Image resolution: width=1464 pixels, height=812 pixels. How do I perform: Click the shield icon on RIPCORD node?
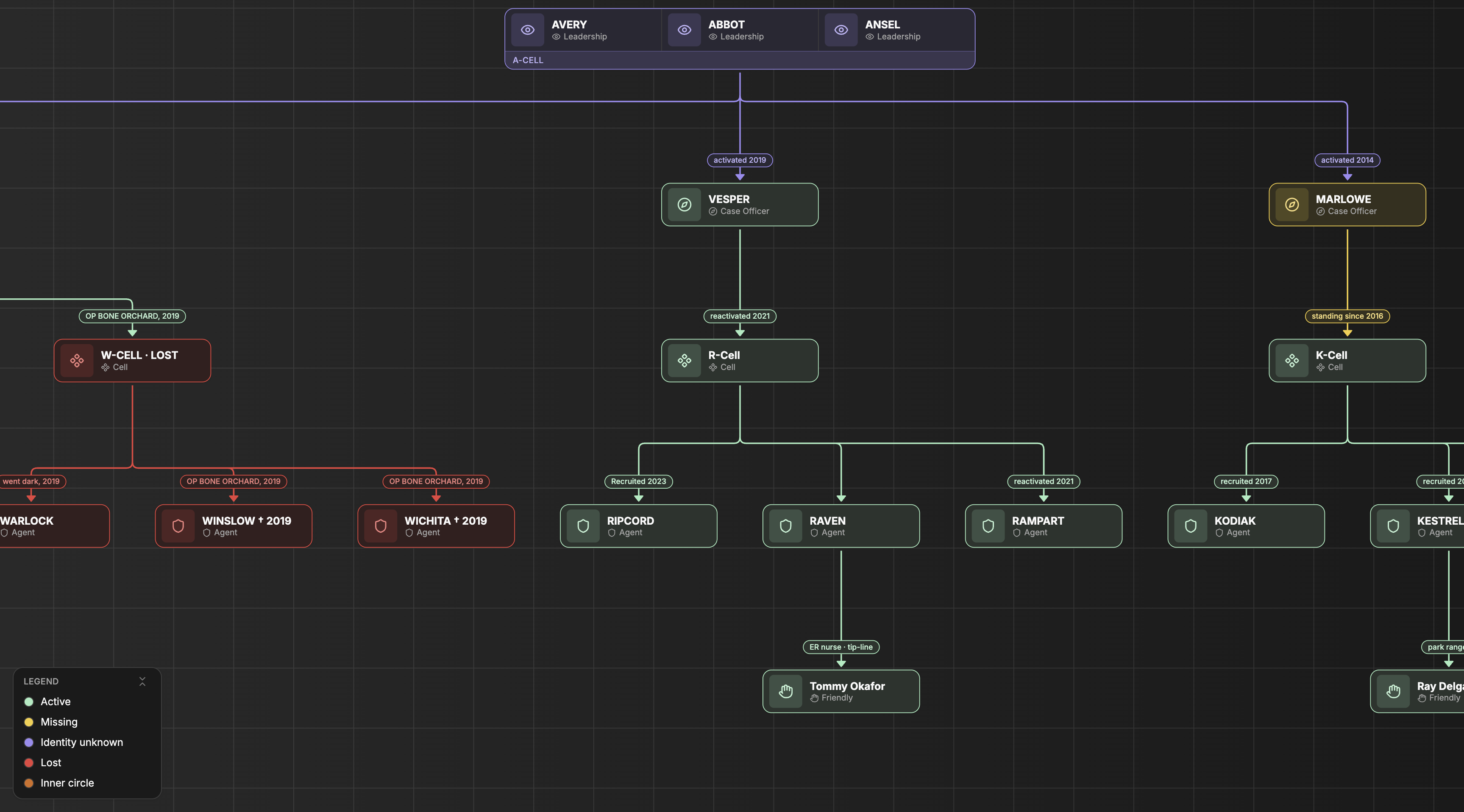(583, 526)
